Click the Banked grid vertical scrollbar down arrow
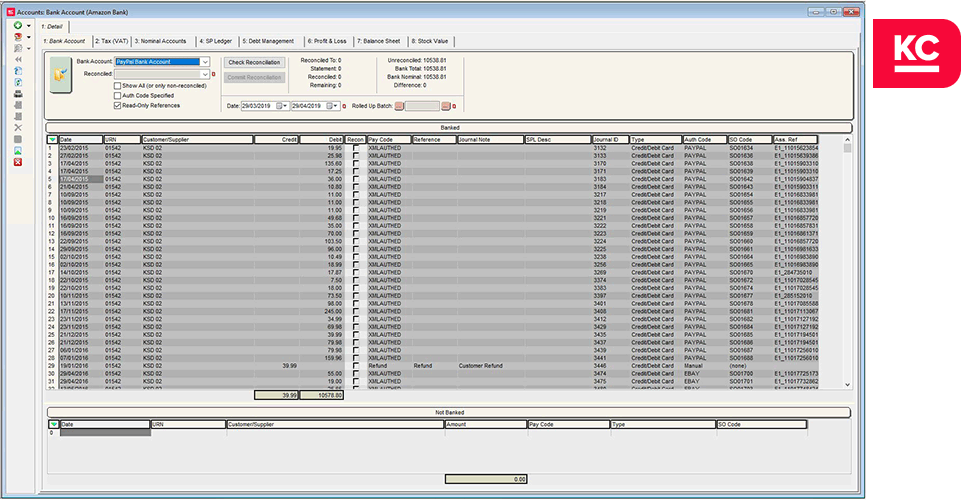The height and width of the screenshot is (500, 965). 847,385
